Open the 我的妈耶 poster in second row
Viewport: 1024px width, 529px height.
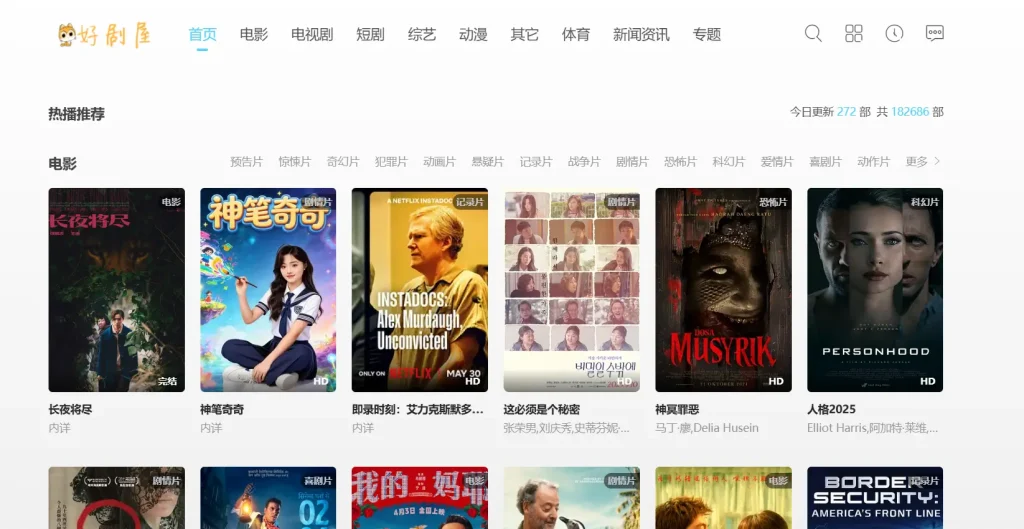420,498
